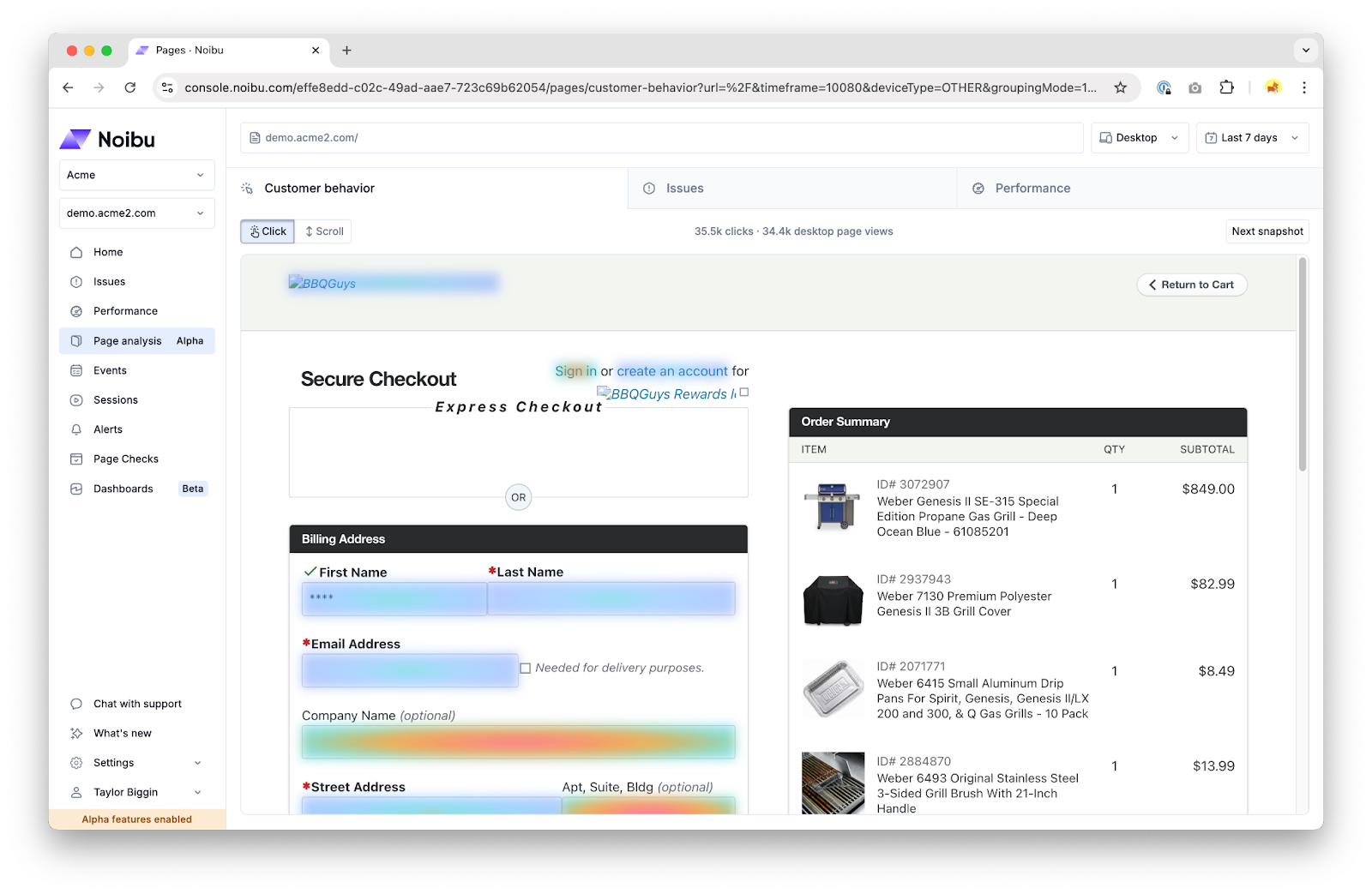
Task: Open the Alerts bell item
Action: pyautogui.click(x=136, y=429)
